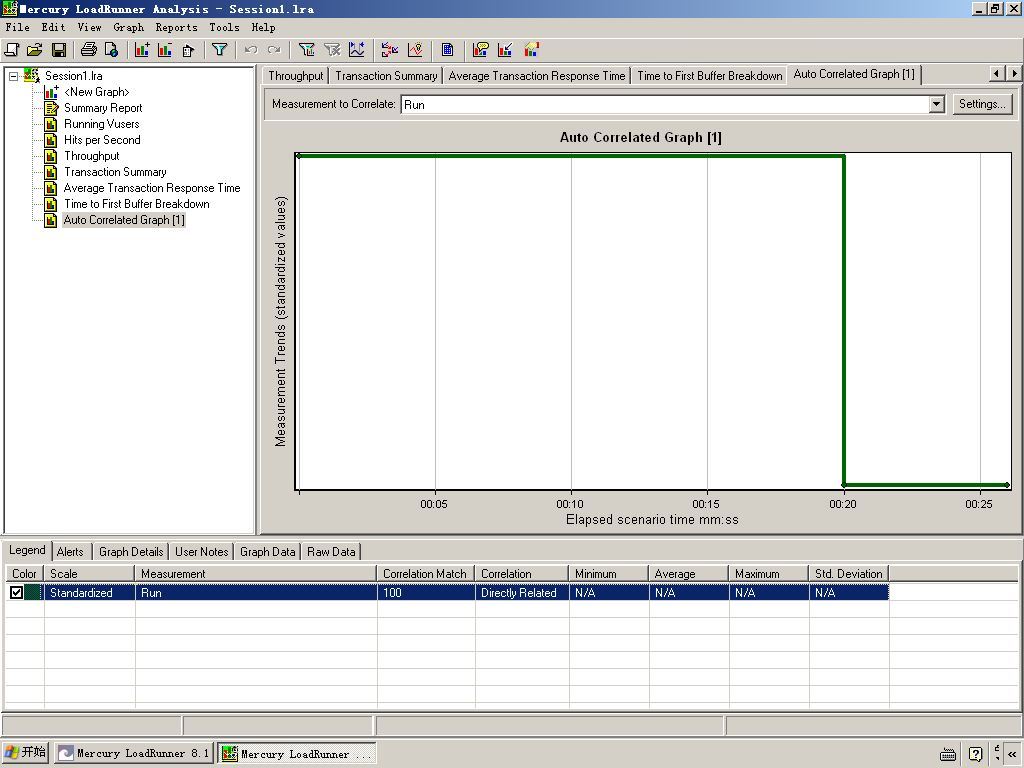Click the Std. Deviation column header
Viewport: 1024px width, 768px height.
[848, 573]
